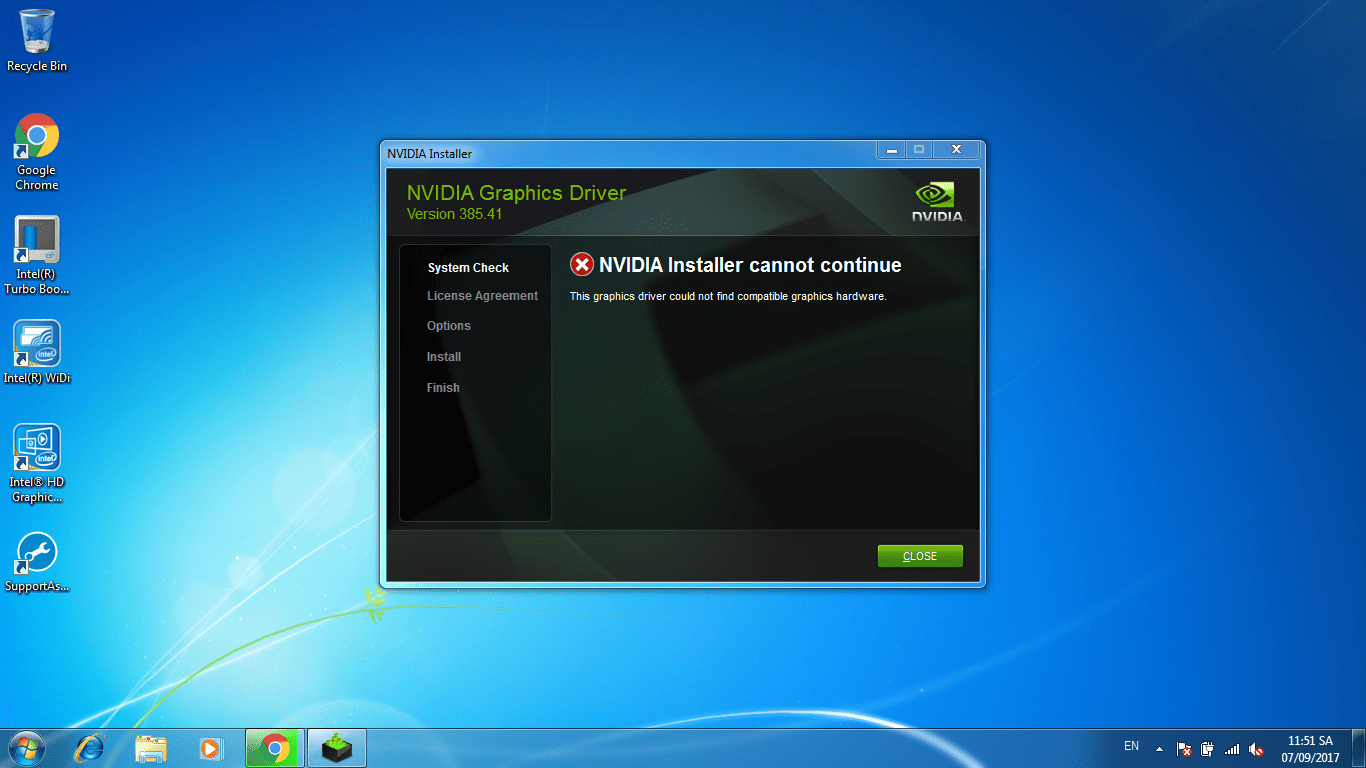Open the Recycle Bin desktop icon

[x=37, y=40]
